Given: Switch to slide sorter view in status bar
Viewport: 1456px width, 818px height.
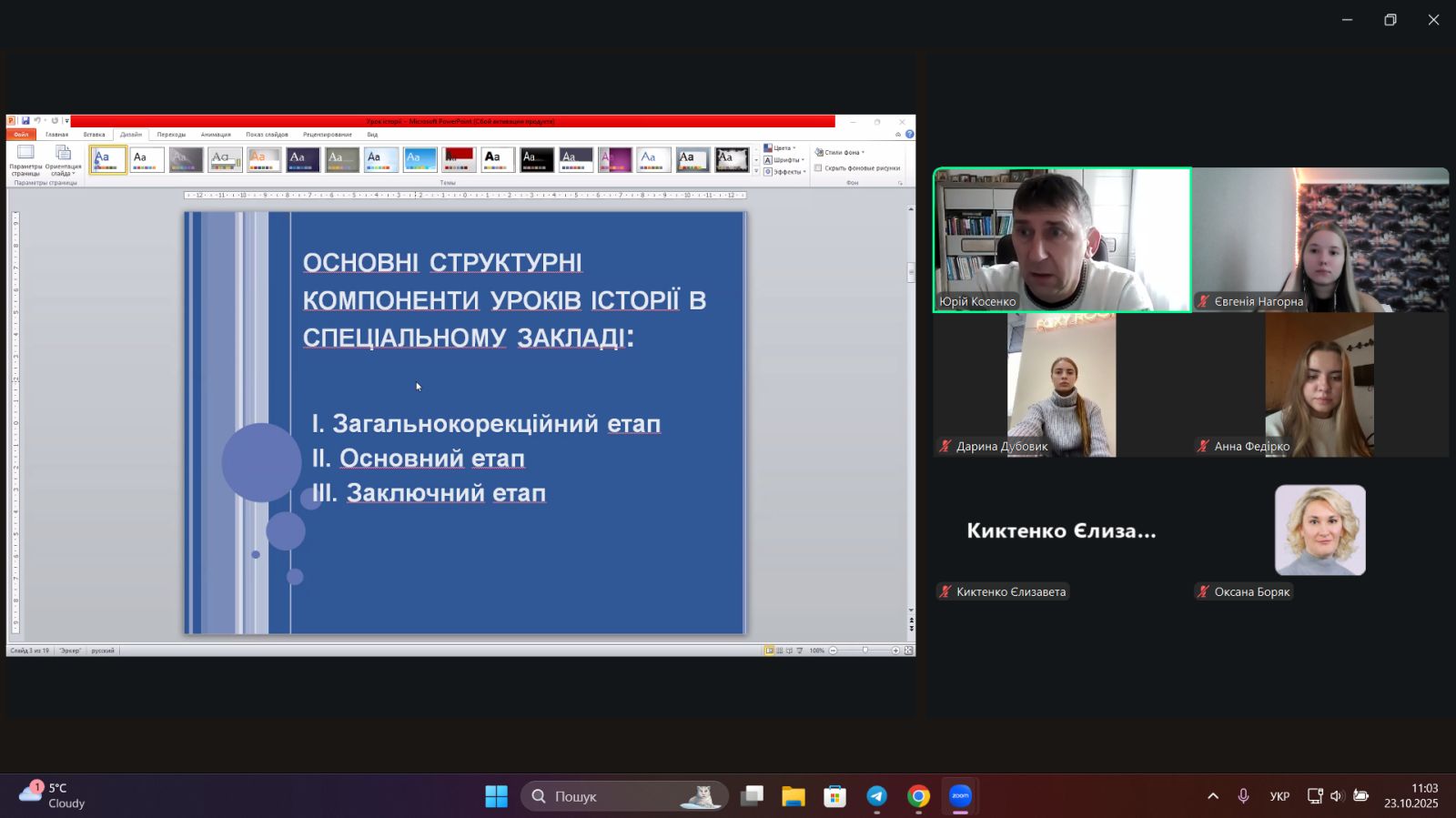Looking at the screenshot, I should point(779,651).
